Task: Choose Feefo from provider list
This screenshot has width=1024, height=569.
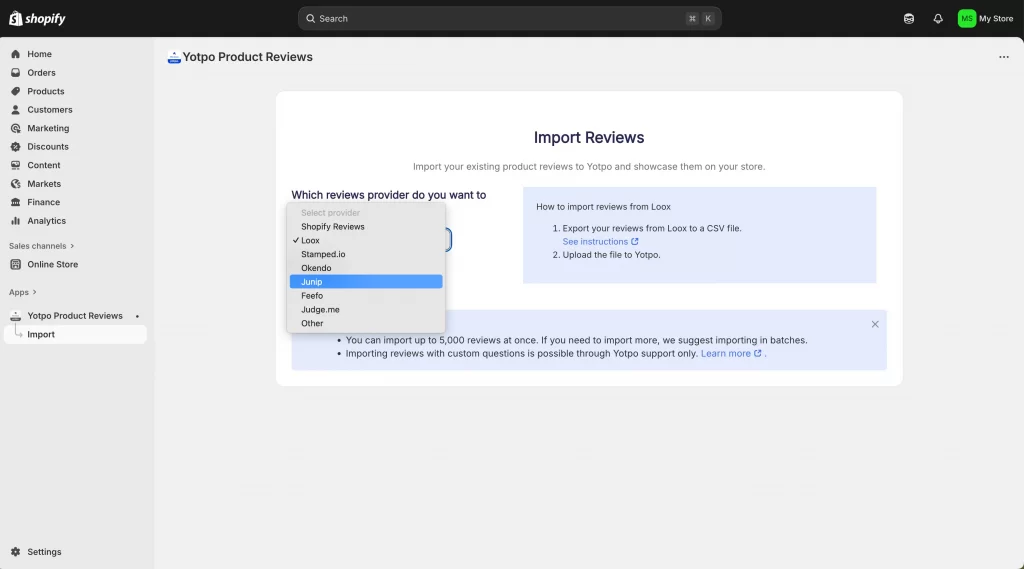Action: click(x=366, y=295)
